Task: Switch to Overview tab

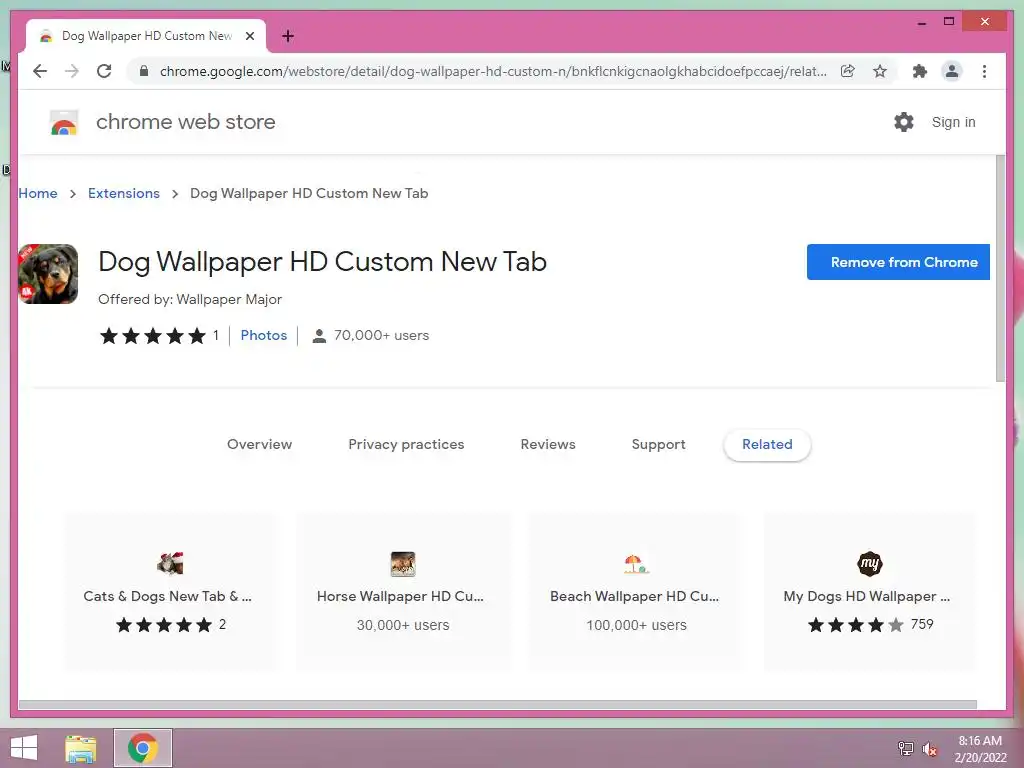Action: 259,444
